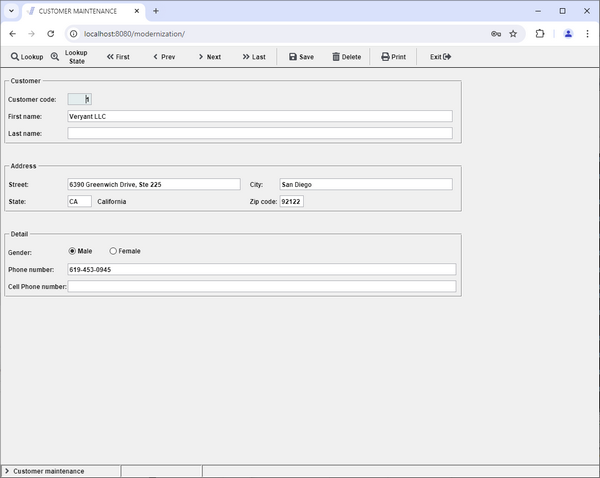
Task: Go to the Prev customer record
Action: pyautogui.click(x=164, y=57)
